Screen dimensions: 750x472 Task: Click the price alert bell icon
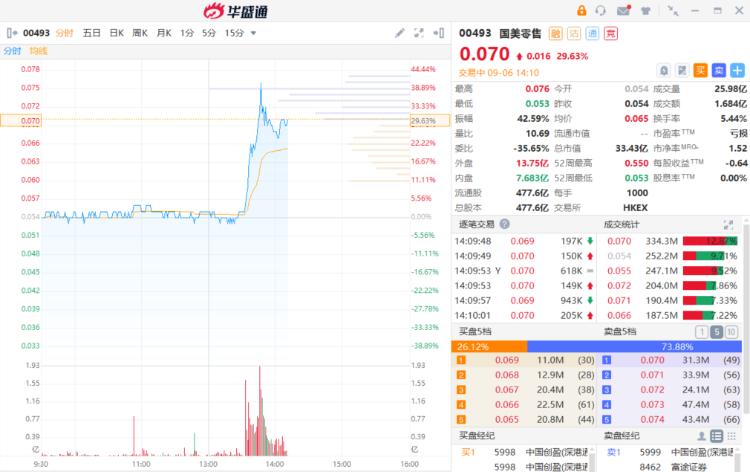click(x=664, y=71)
